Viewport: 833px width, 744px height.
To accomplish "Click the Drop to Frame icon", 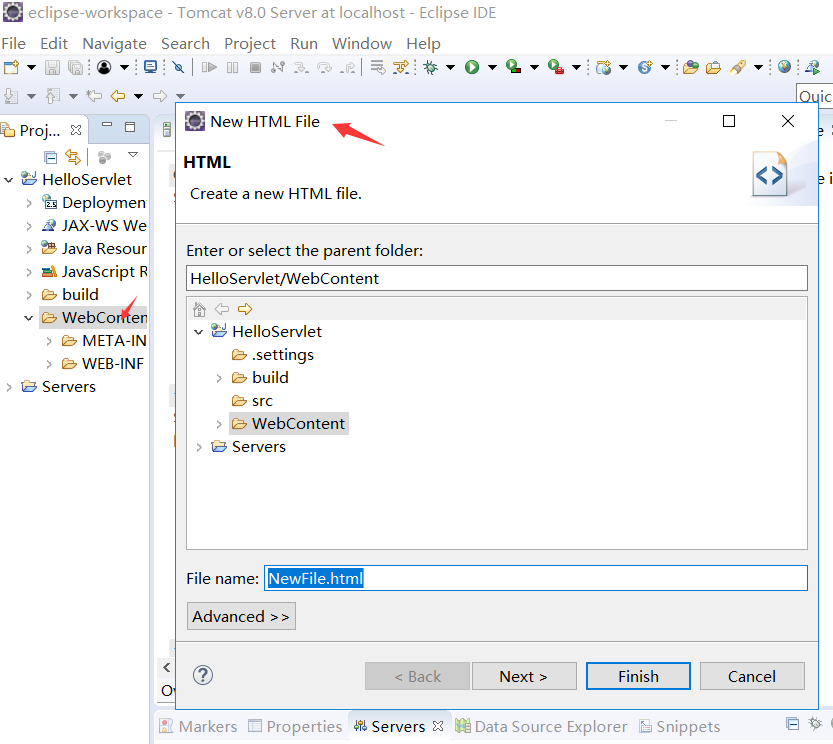I will click(x=378, y=67).
